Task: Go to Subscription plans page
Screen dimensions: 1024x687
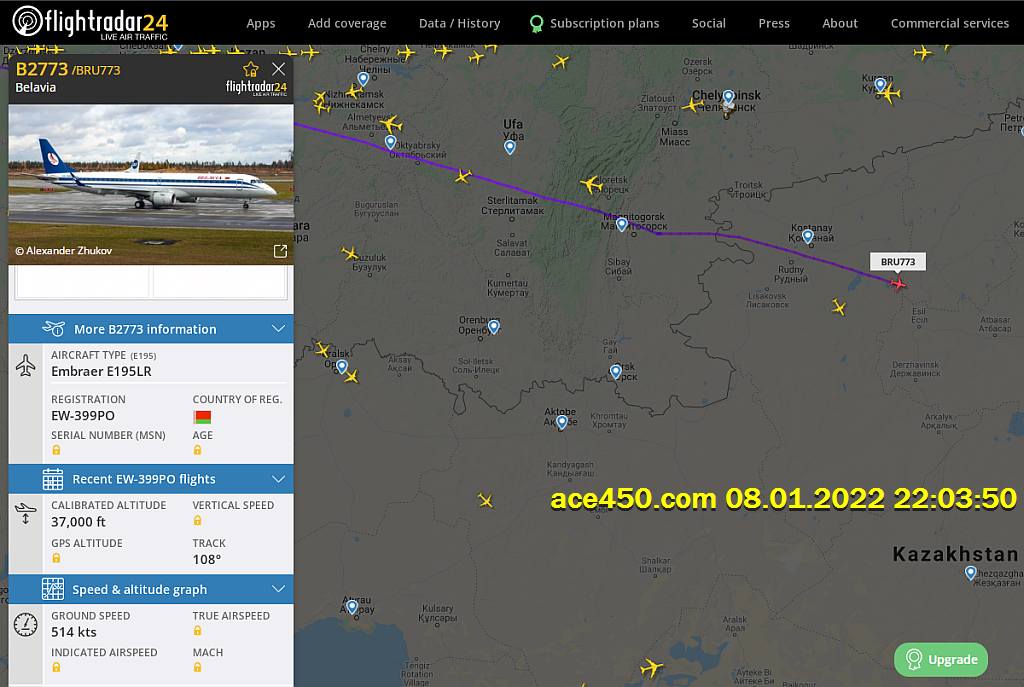Action: pos(604,23)
